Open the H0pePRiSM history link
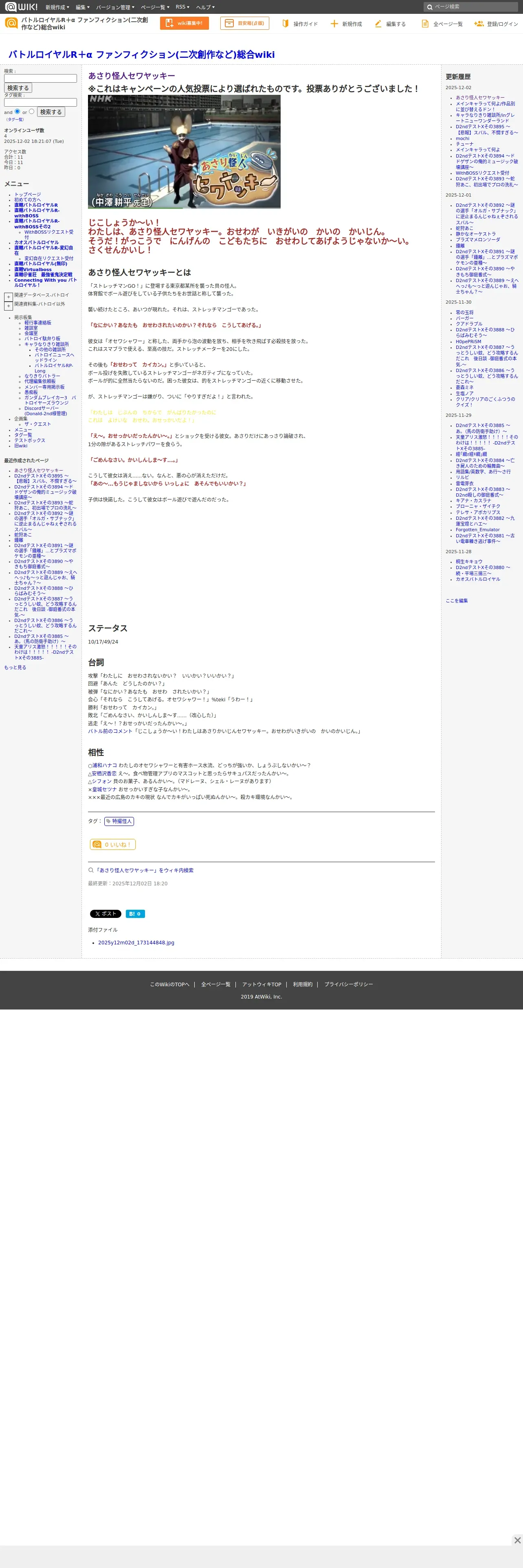This screenshot has height=1568, width=523. click(468, 342)
